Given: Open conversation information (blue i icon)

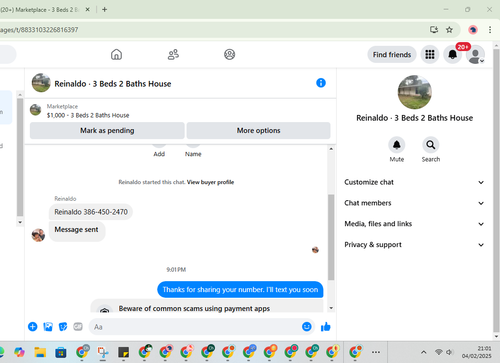Looking at the screenshot, I should [321, 83].
